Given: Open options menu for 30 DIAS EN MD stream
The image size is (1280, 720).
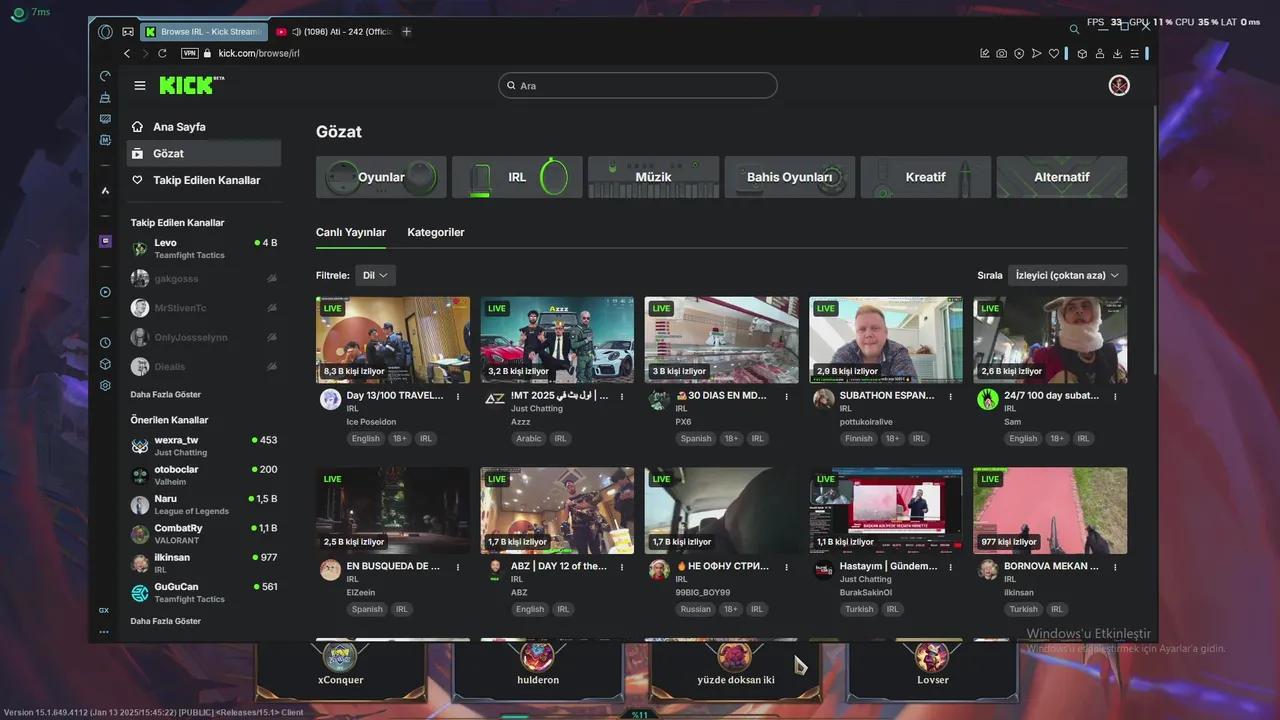Looking at the screenshot, I should pyautogui.click(x=786, y=396).
